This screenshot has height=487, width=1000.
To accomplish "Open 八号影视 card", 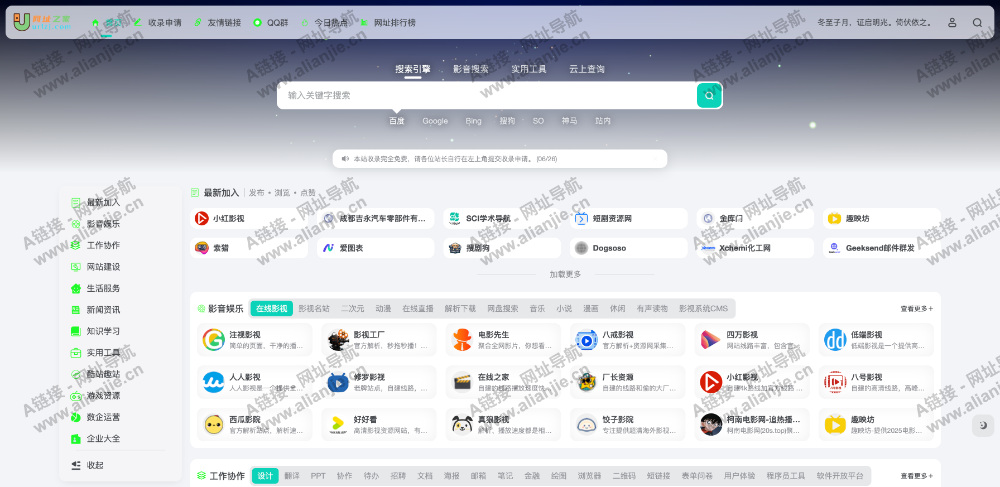I will (876, 382).
